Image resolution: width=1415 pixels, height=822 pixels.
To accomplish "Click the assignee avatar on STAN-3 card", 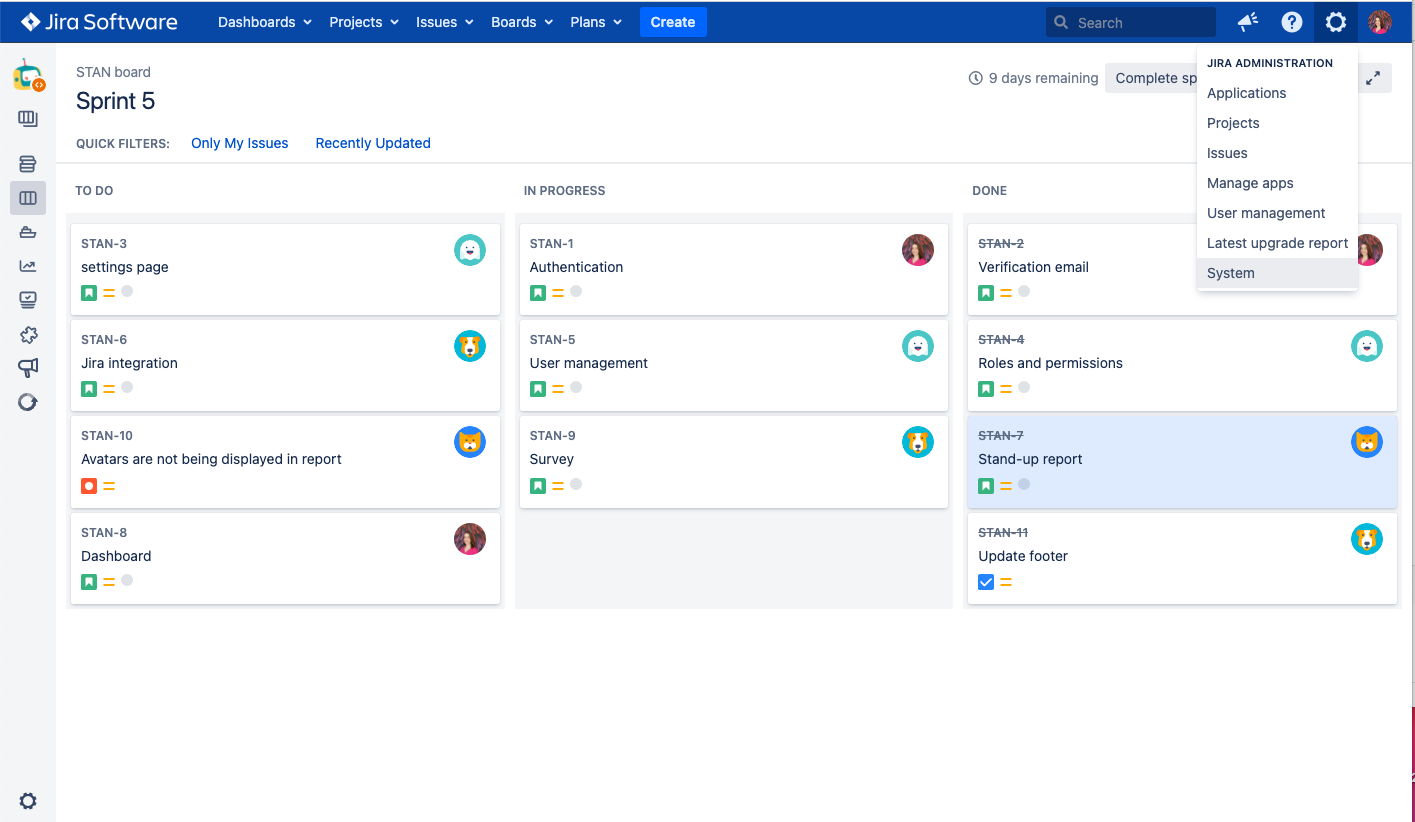I will 470,250.
